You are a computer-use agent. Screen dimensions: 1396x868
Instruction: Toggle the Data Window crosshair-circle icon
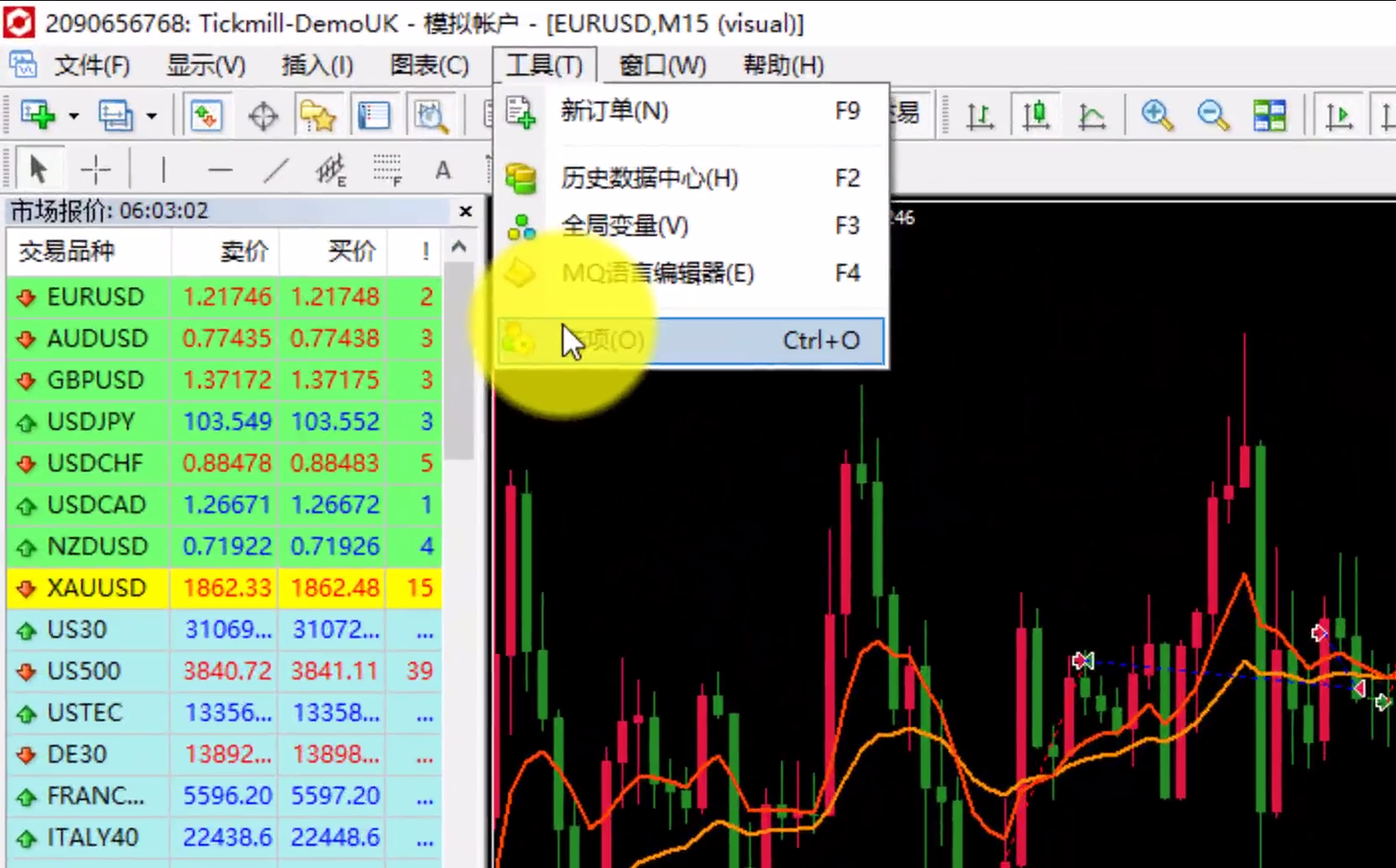coord(263,115)
